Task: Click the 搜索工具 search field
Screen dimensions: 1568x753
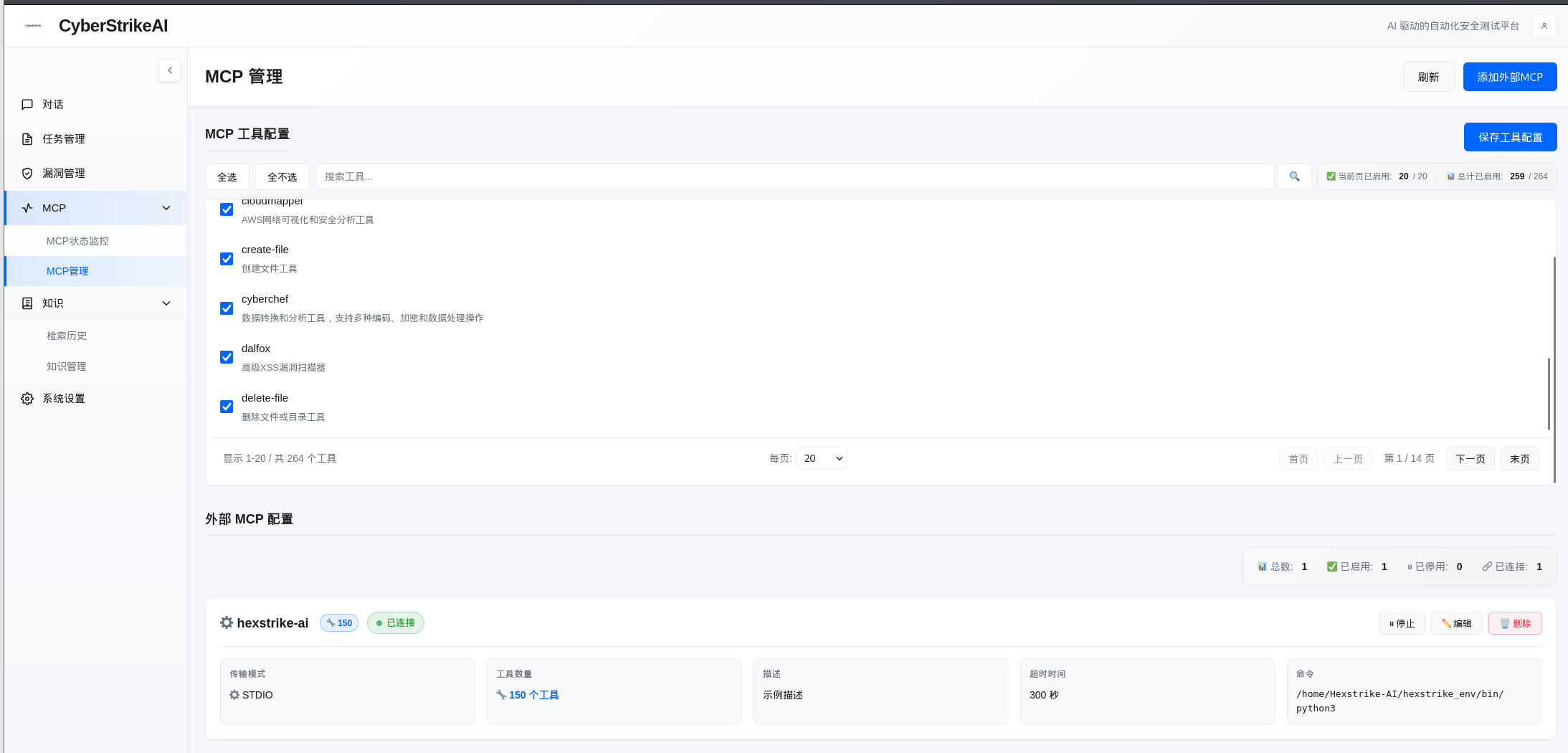Action: 794,176
